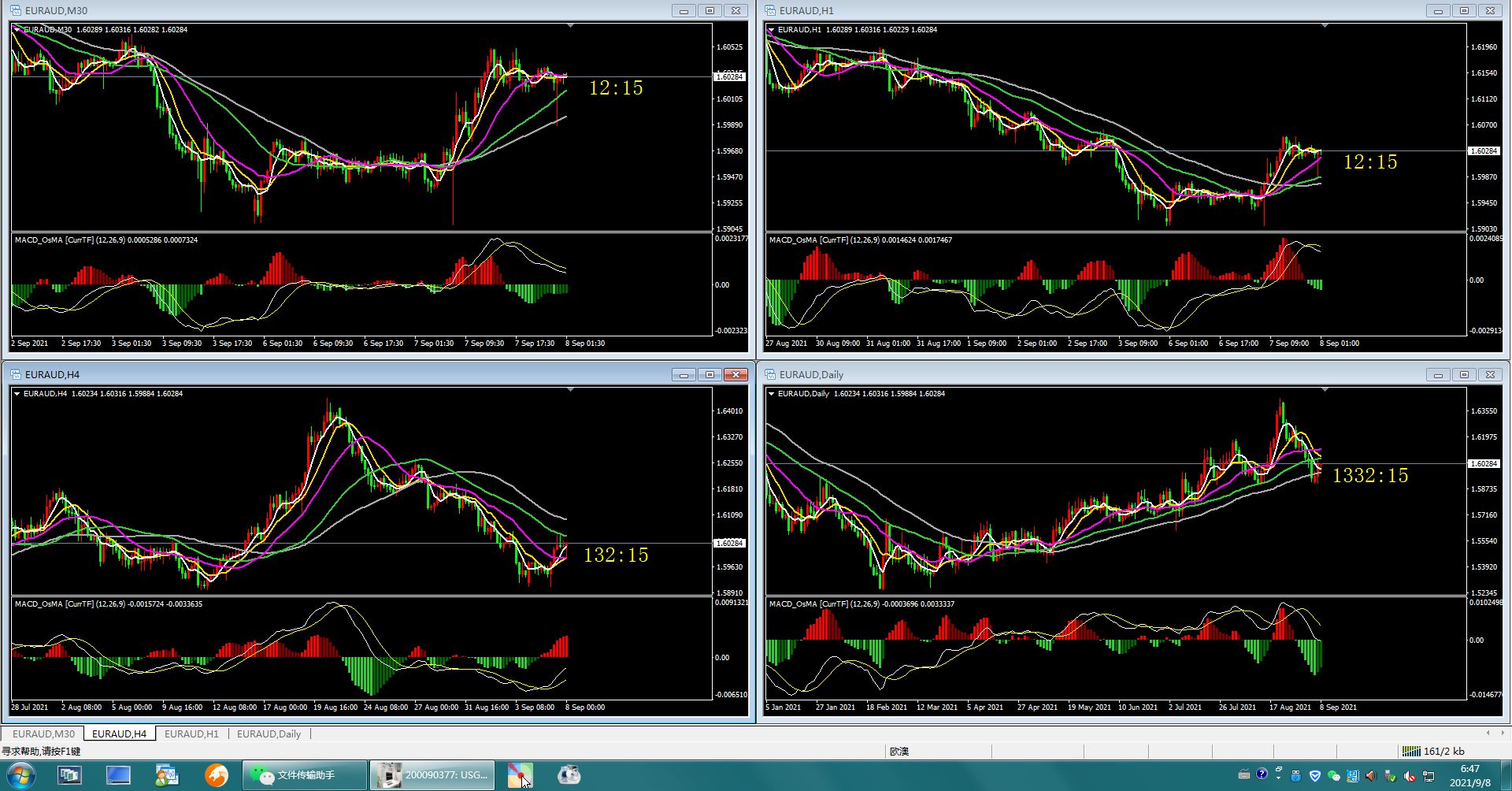This screenshot has height=791, width=1512.
Task: Open the disc media app on the taskbar
Action: 569,776
